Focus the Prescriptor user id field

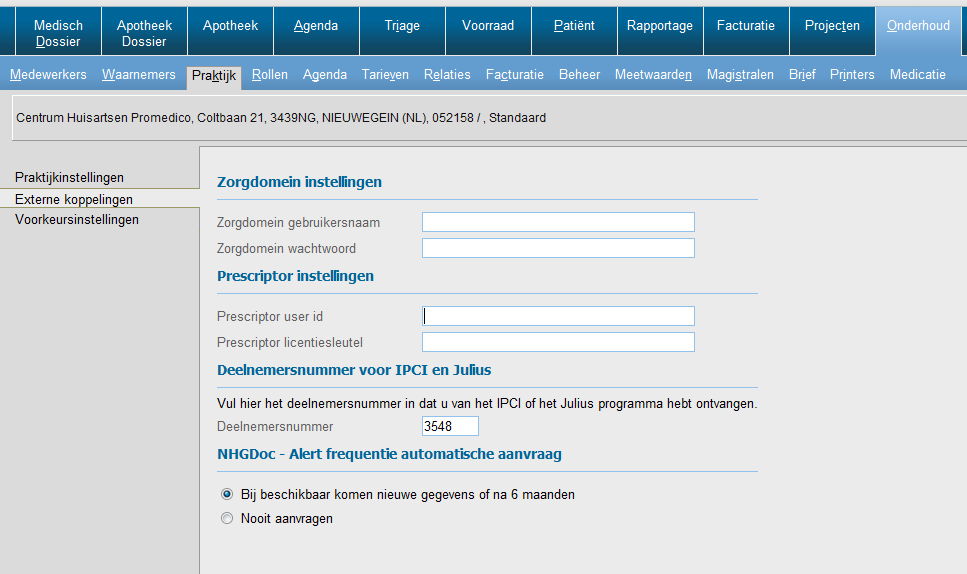click(x=558, y=316)
